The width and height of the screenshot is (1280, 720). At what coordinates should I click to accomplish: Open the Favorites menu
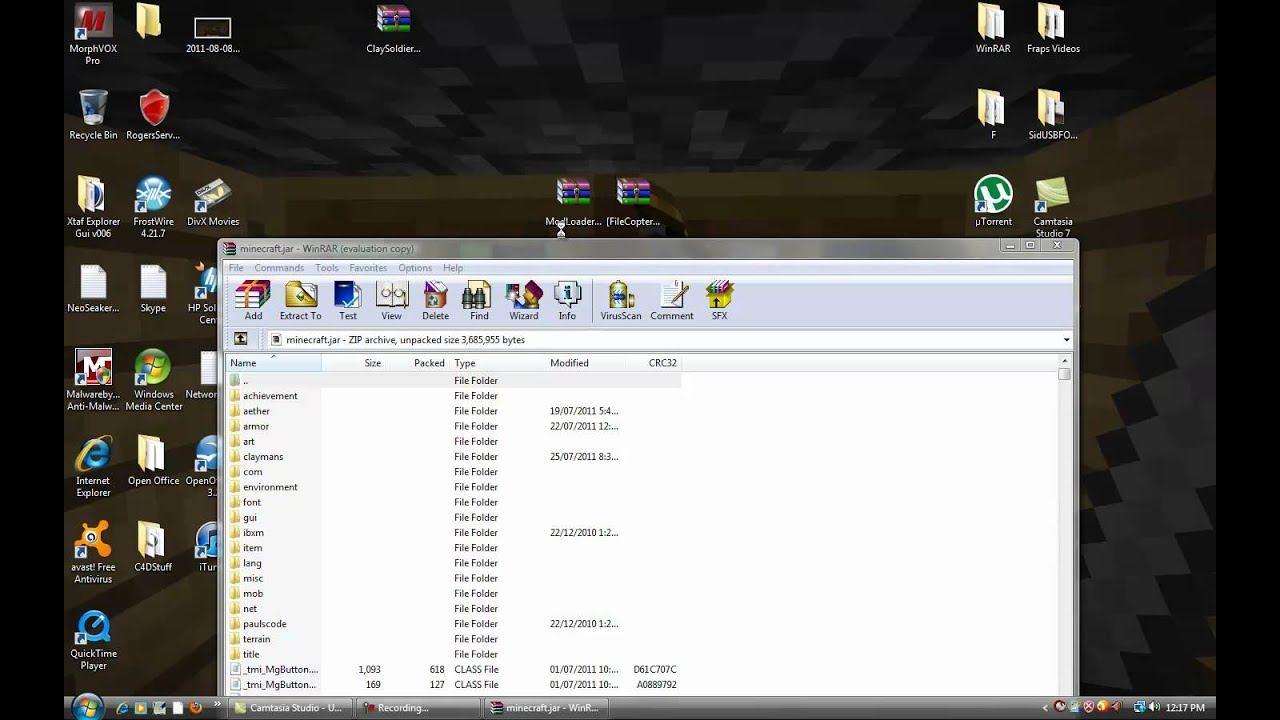click(x=368, y=268)
